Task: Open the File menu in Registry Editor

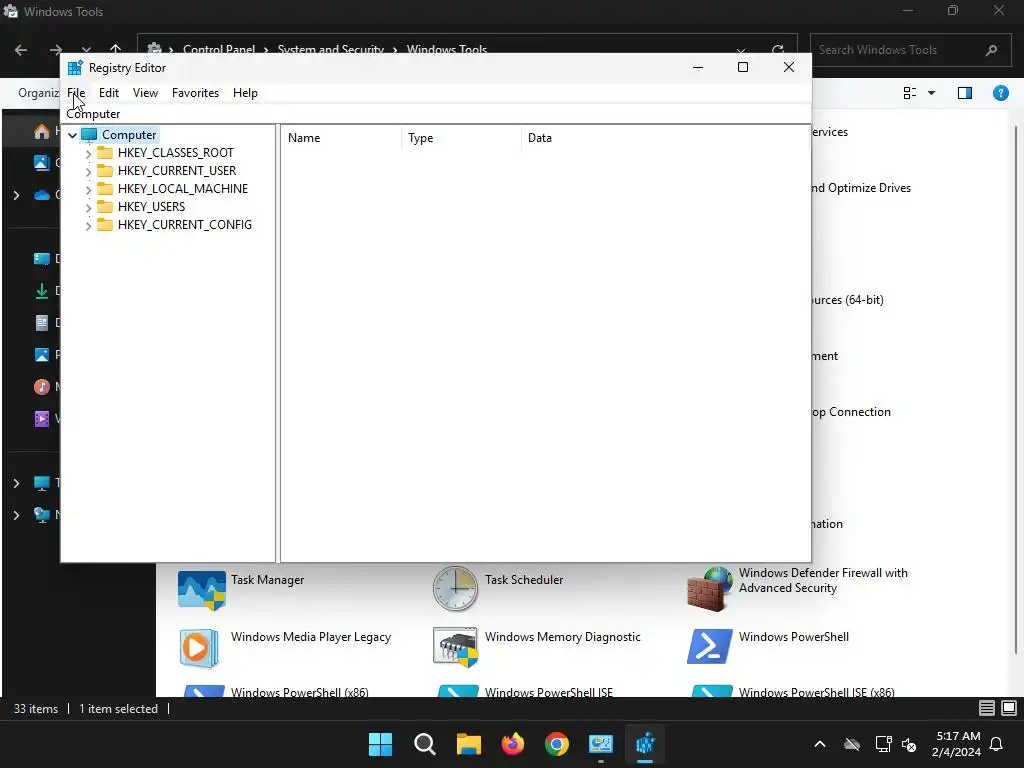Action: [x=76, y=93]
